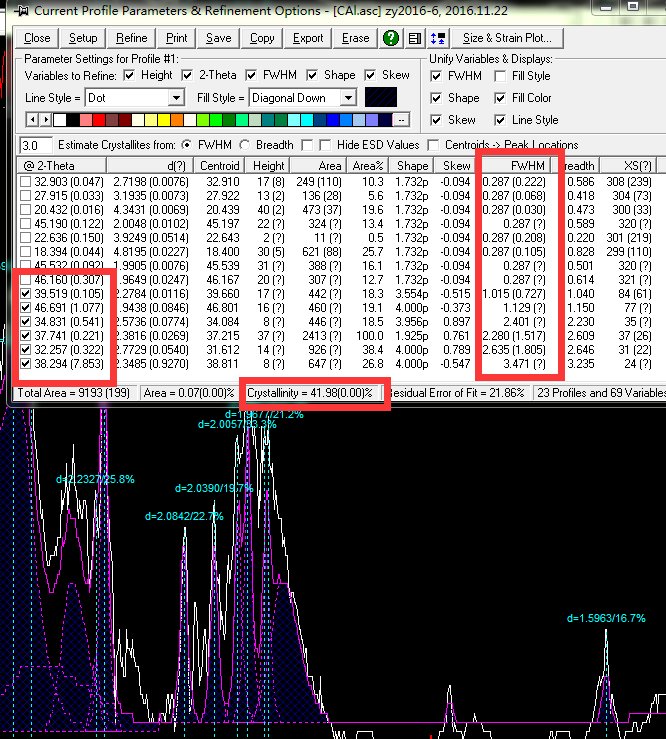
Task: Toggle Unify Skew checkbox
Action: coord(436,120)
